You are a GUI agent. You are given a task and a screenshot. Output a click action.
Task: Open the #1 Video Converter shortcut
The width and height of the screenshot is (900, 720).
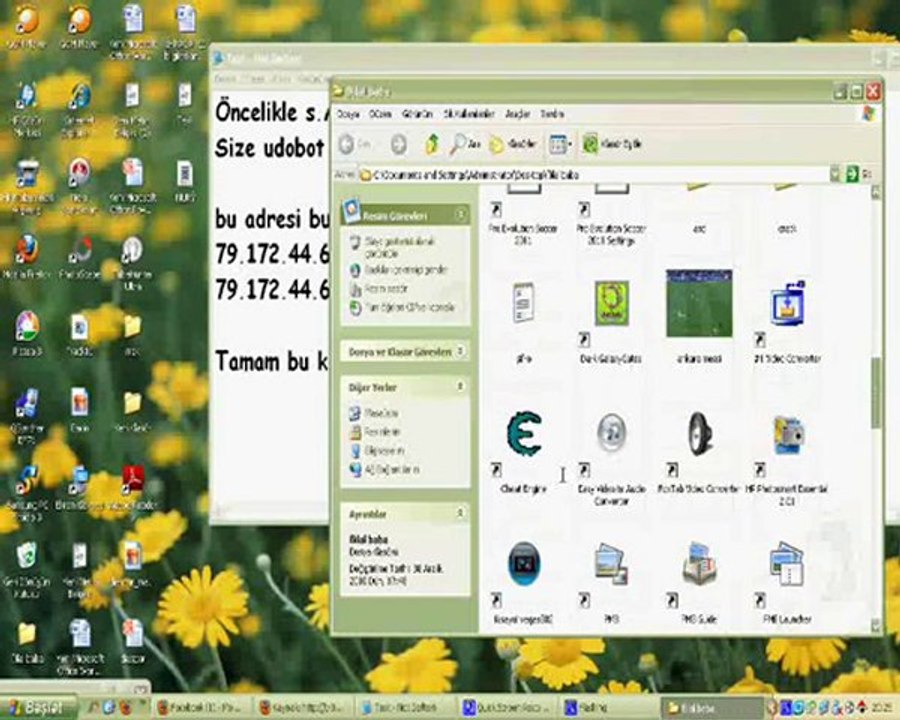click(788, 304)
